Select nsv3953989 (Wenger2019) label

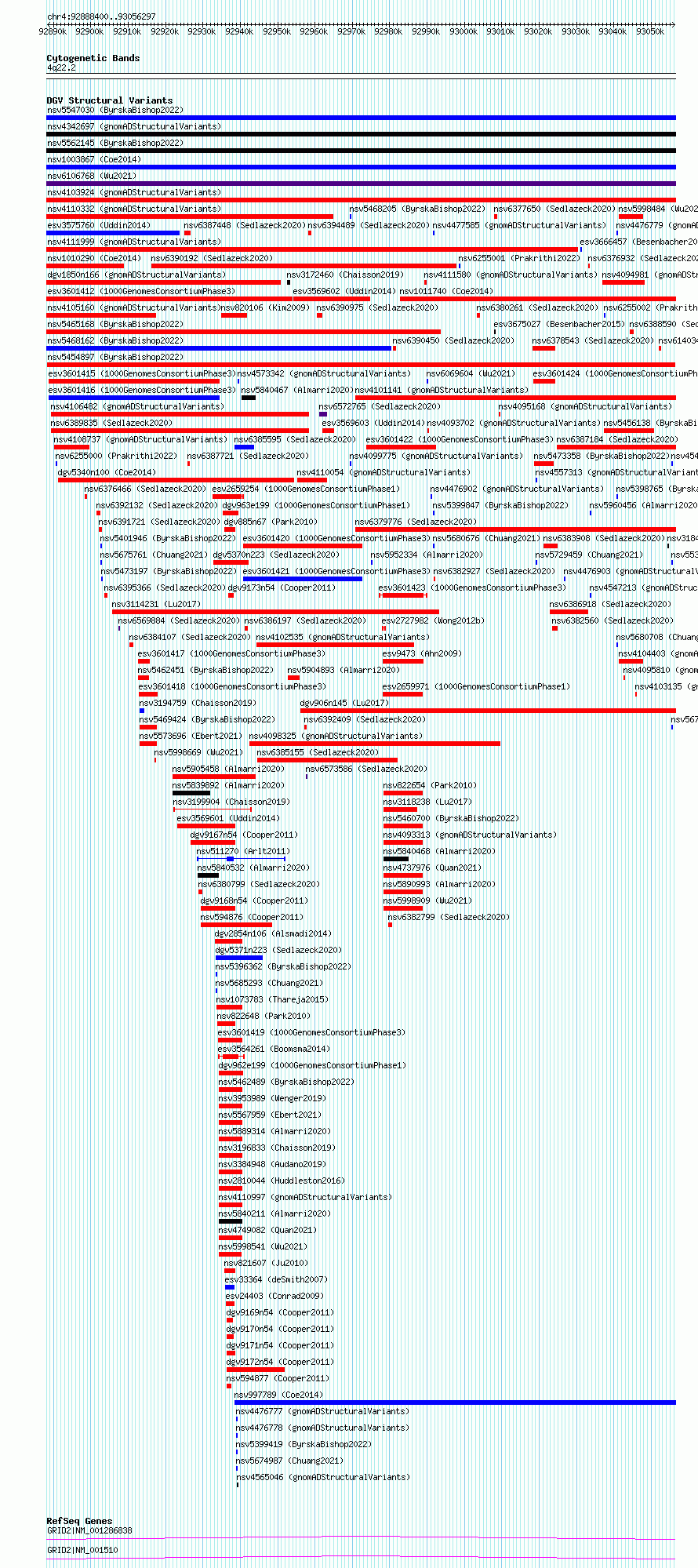tap(271, 1098)
